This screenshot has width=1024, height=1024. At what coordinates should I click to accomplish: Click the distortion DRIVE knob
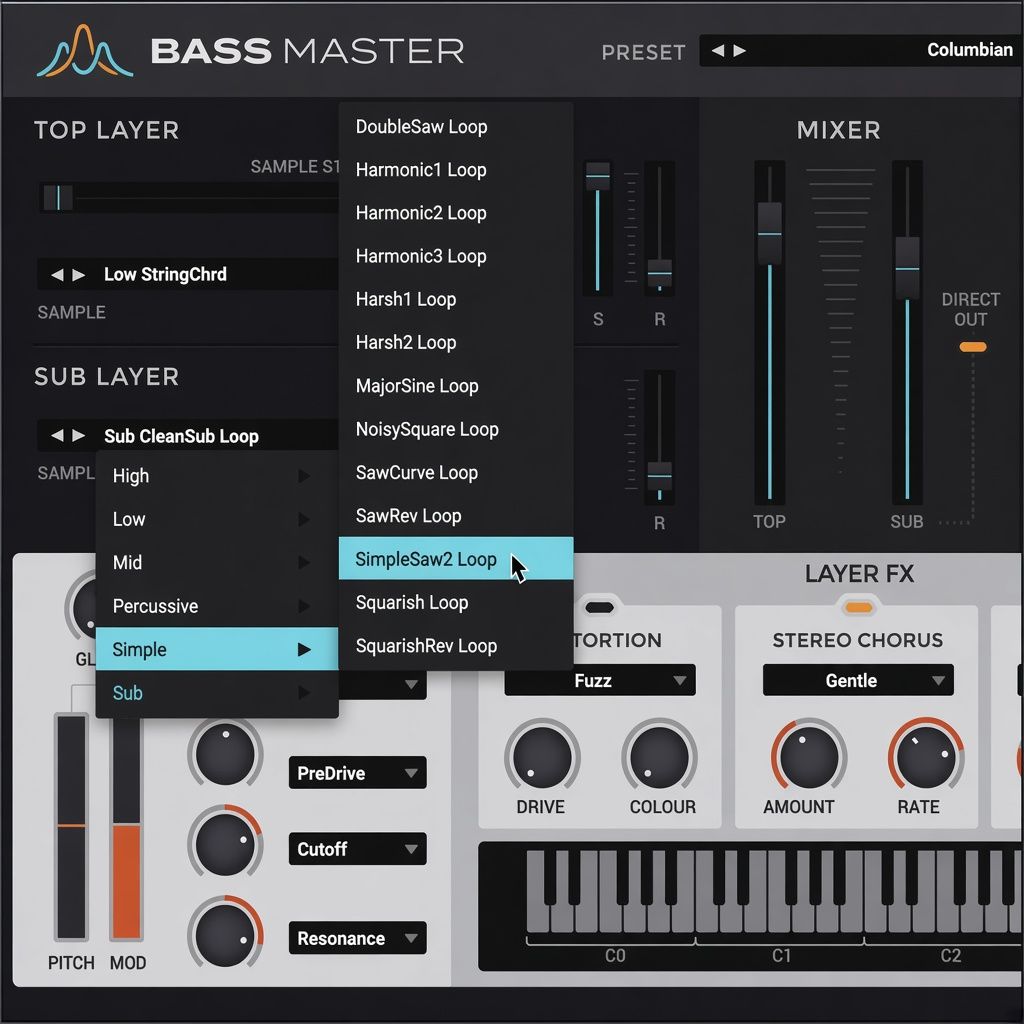click(541, 756)
